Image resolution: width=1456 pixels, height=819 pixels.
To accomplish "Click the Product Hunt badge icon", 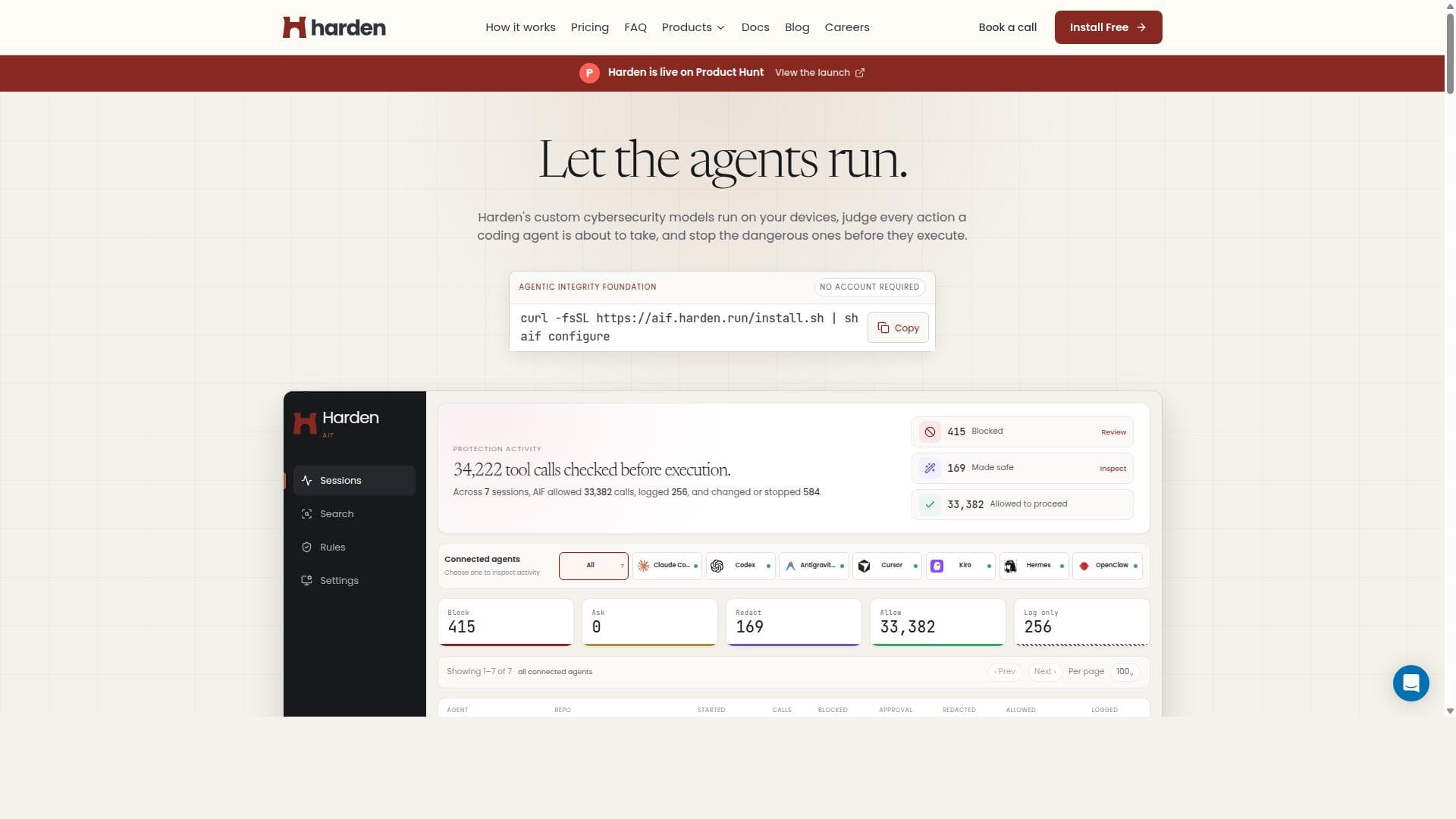I will click(x=589, y=73).
